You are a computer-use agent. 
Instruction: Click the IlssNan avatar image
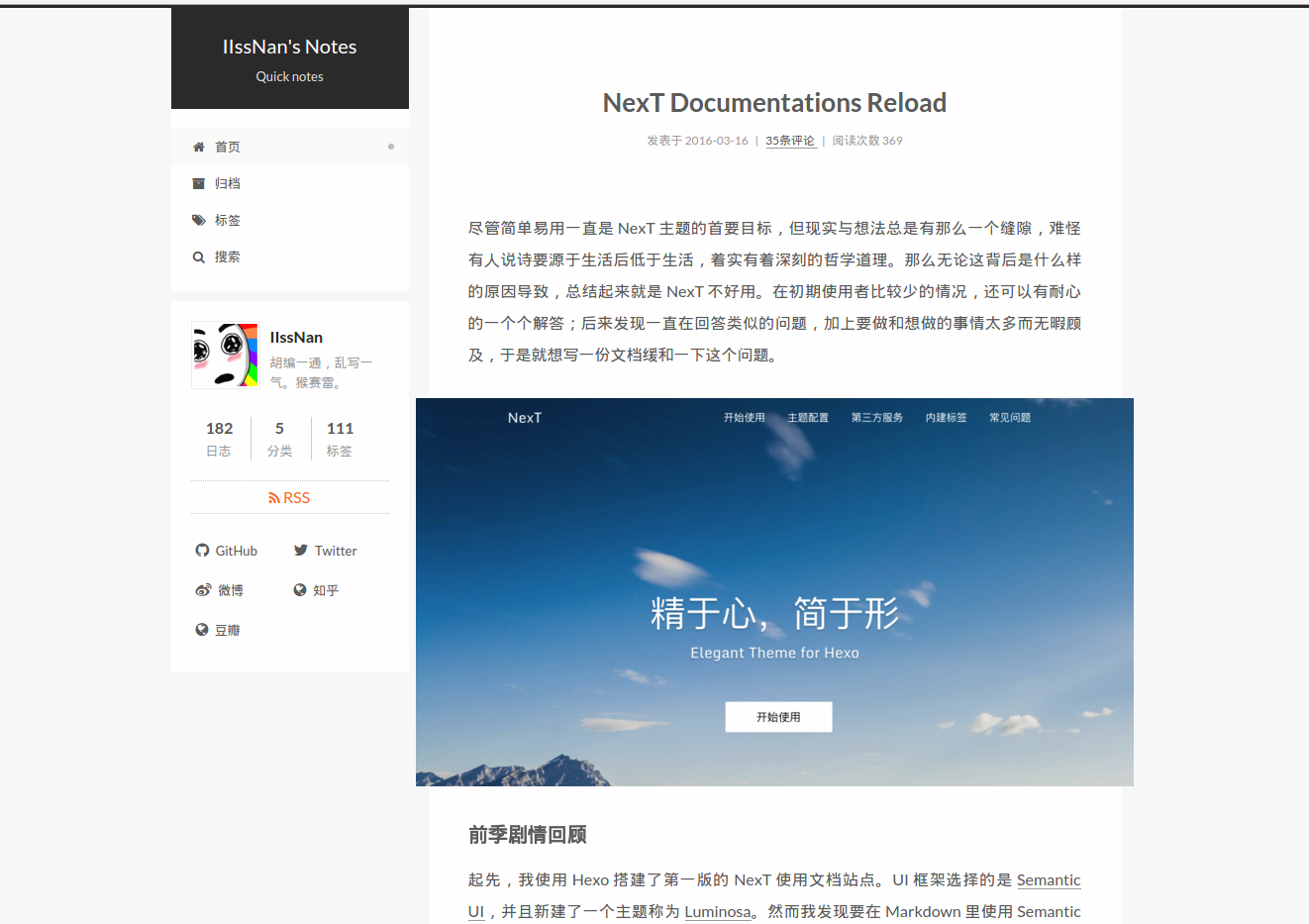[x=225, y=355]
